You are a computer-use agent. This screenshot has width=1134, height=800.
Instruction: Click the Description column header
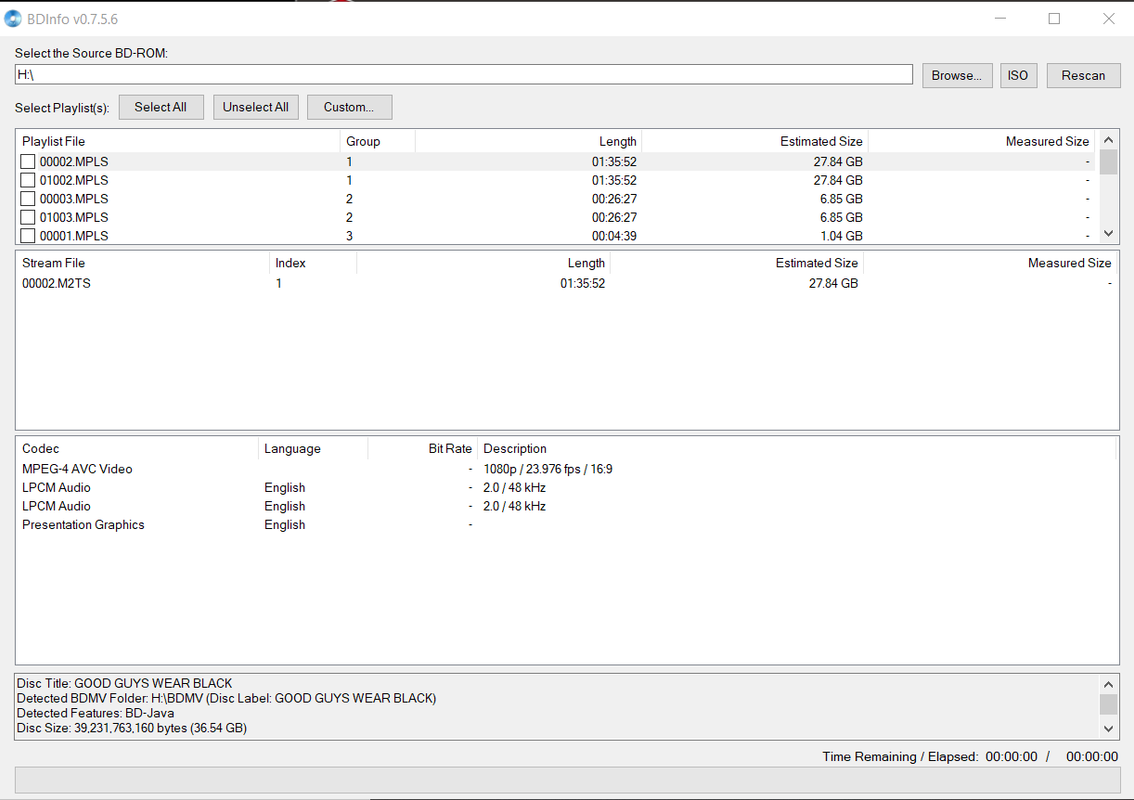[x=796, y=449]
